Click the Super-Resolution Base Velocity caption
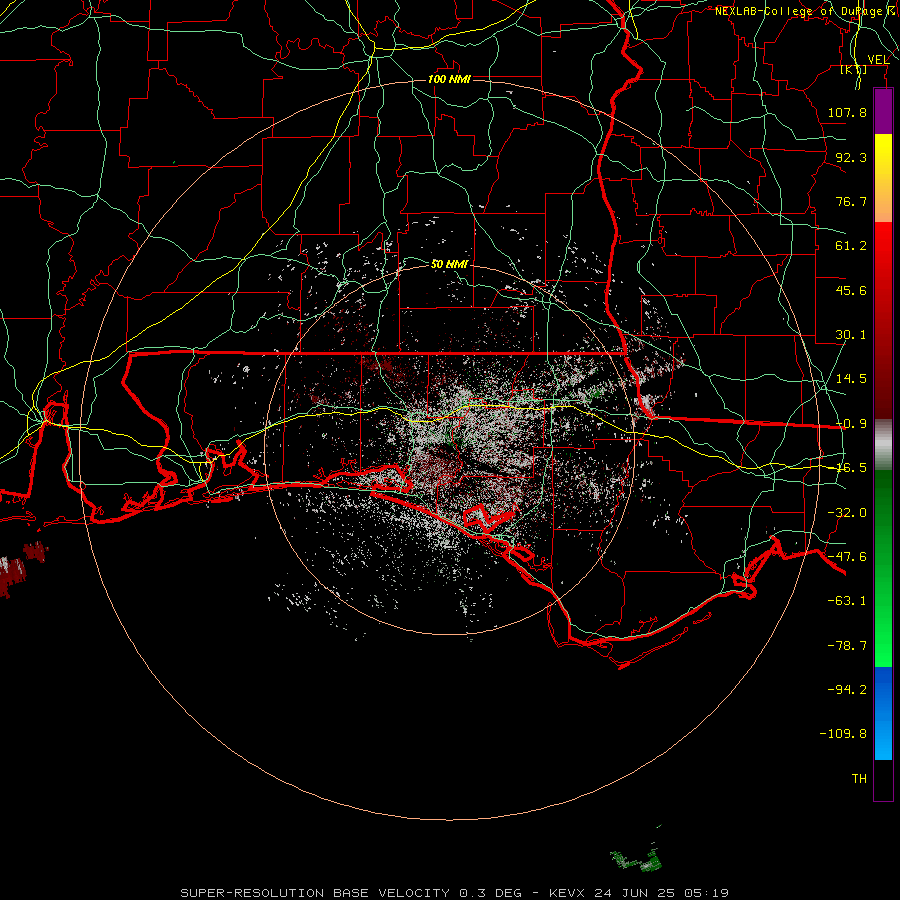 [x=455, y=893]
